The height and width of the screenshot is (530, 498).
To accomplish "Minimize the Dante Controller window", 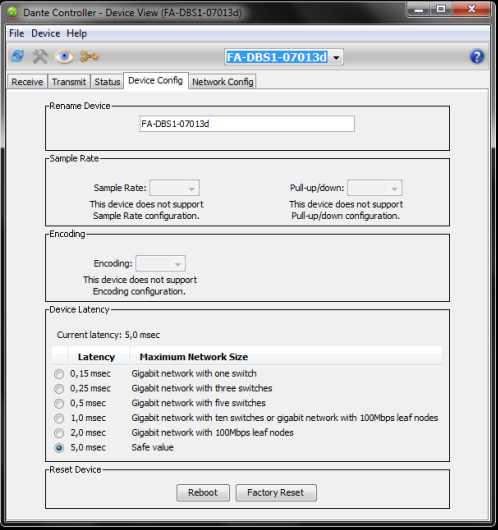I will (419, 9).
